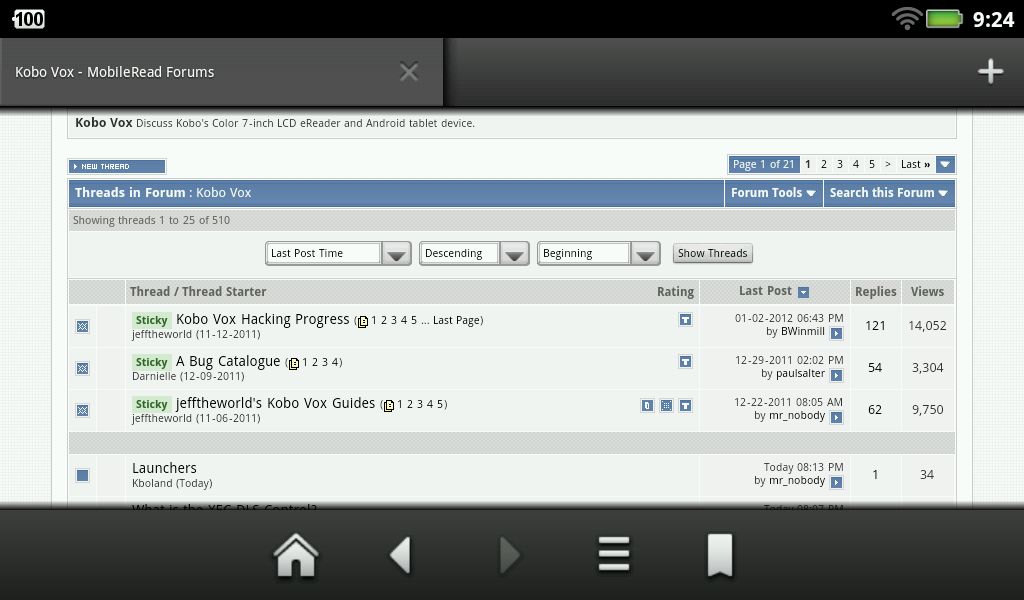View 54 replies of A Bug Catalogue
This screenshot has height=600, width=1024.
click(875, 368)
